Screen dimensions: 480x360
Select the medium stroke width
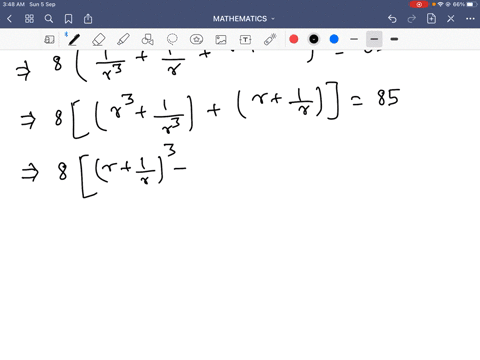[x=374, y=39]
